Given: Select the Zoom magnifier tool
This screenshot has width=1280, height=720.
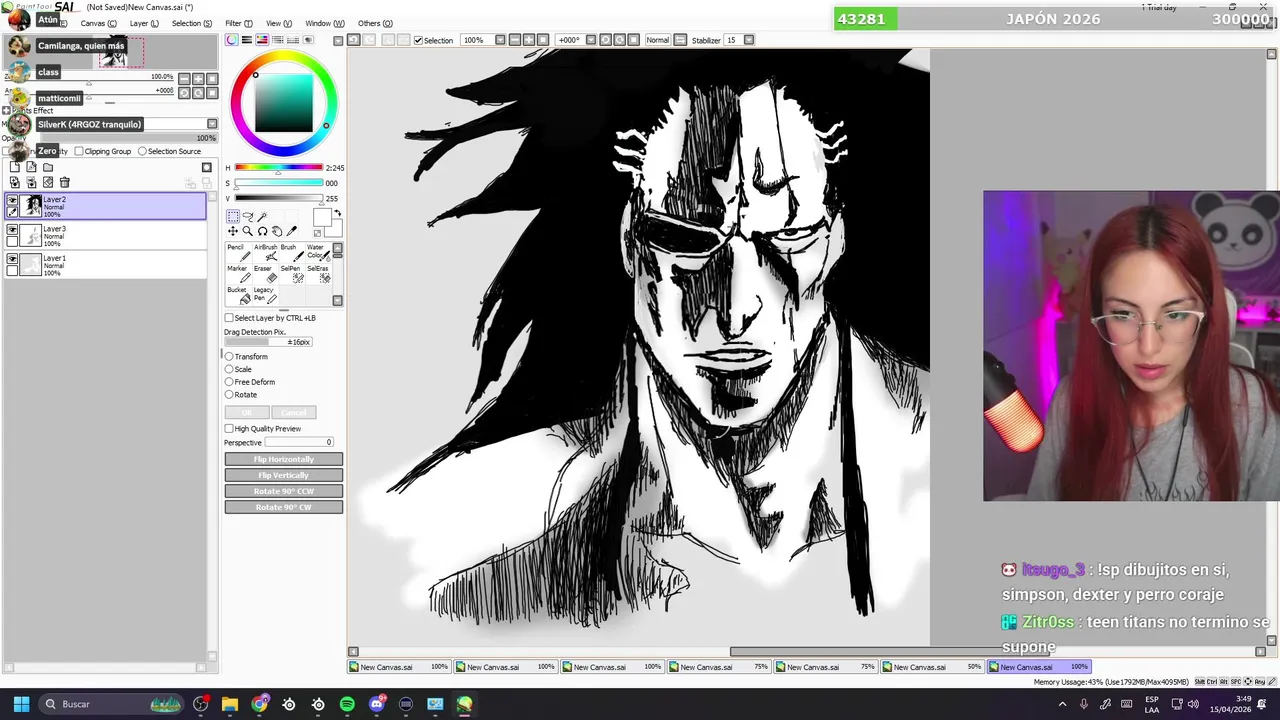Looking at the screenshot, I should pyautogui.click(x=248, y=231).
